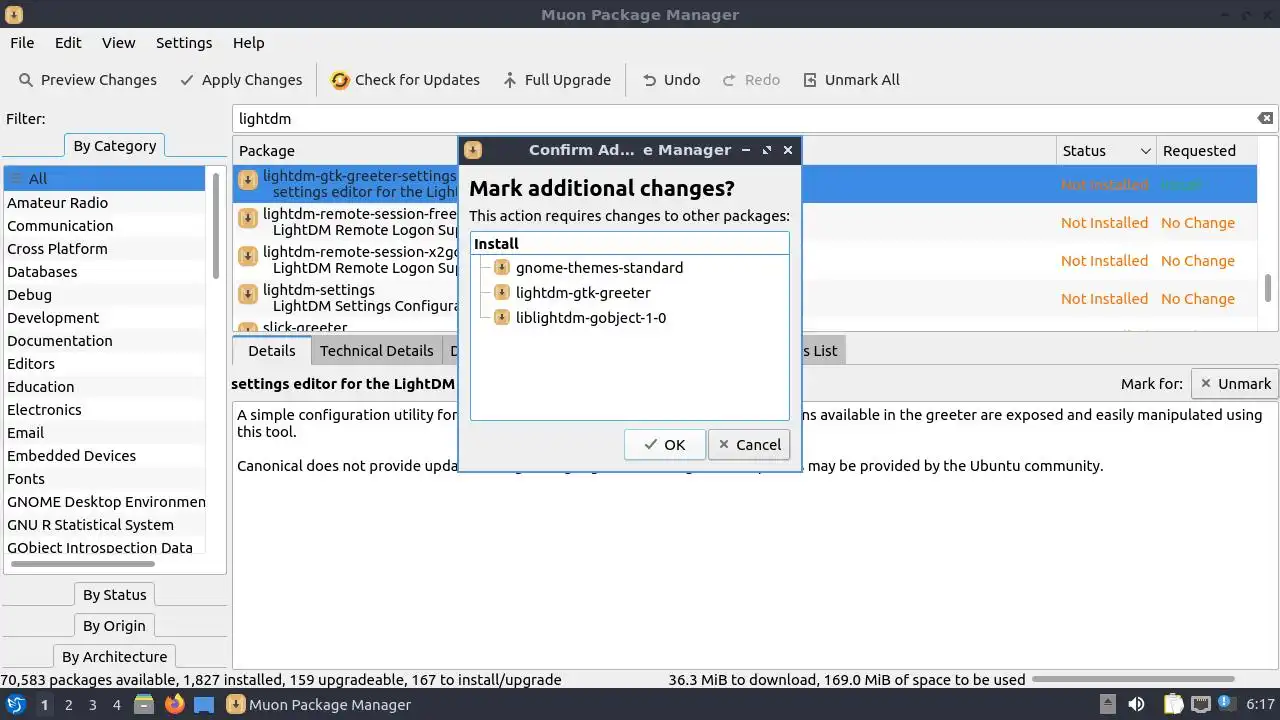This screenshot has height=720, width=1280.
Task: Open the Status column dropdown arrow
Action: 1145,151
